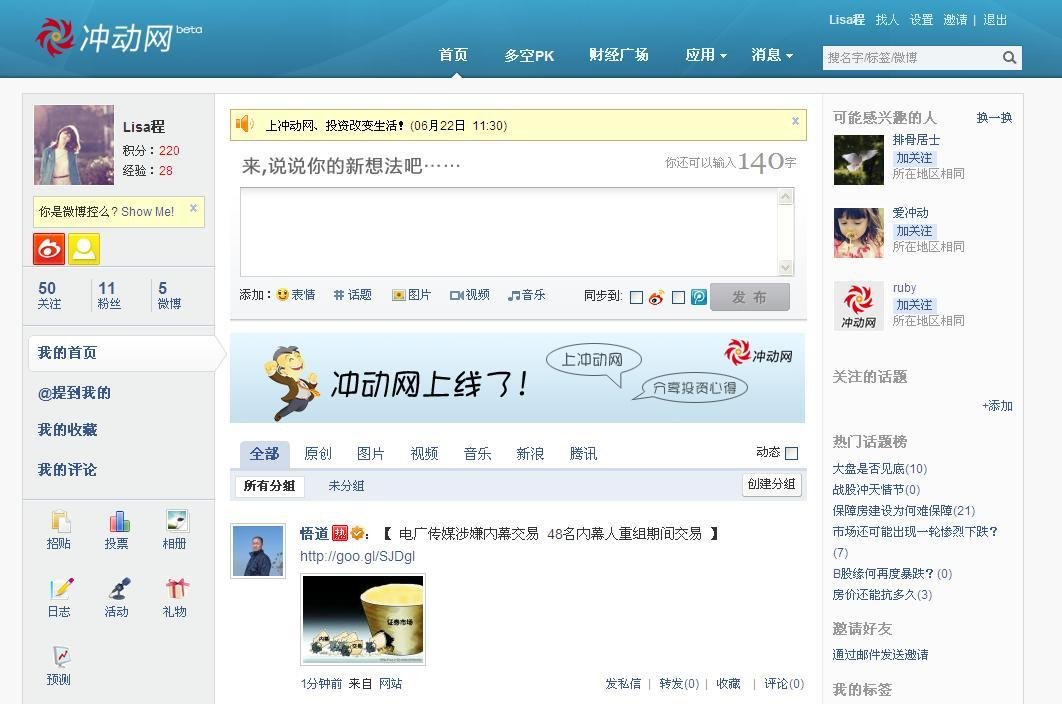
Task: Open the 预测 forecast app icon
Action: pyautogui.click(x=61, y=657)
